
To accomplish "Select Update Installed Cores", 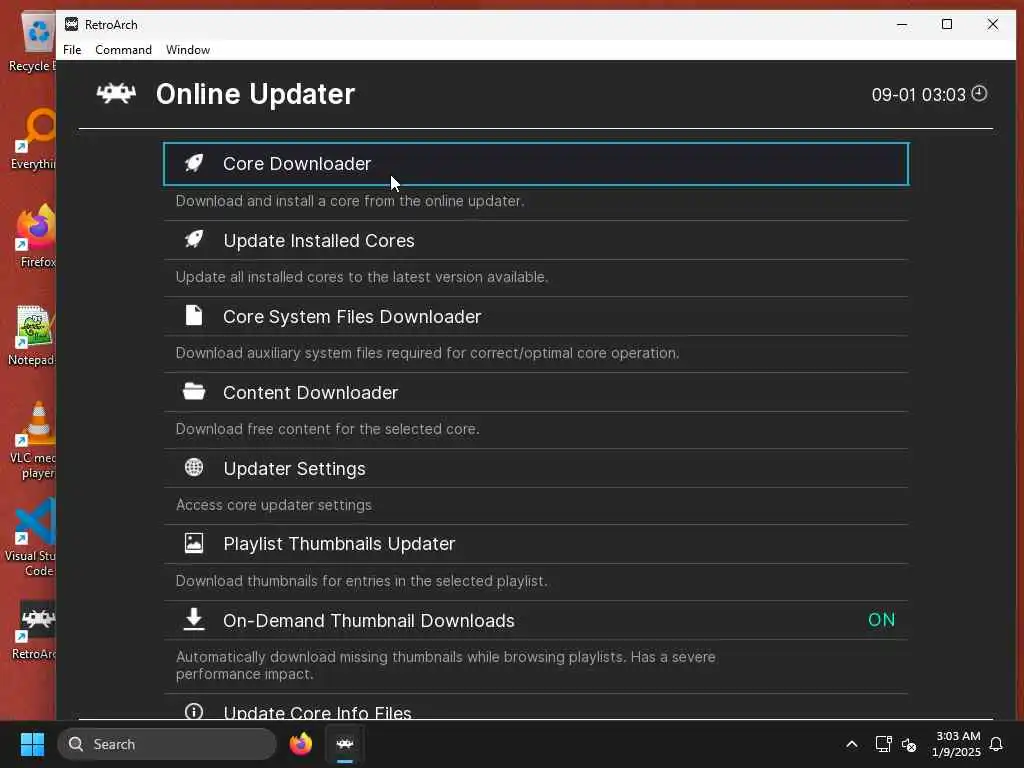I will click(536, 240).
